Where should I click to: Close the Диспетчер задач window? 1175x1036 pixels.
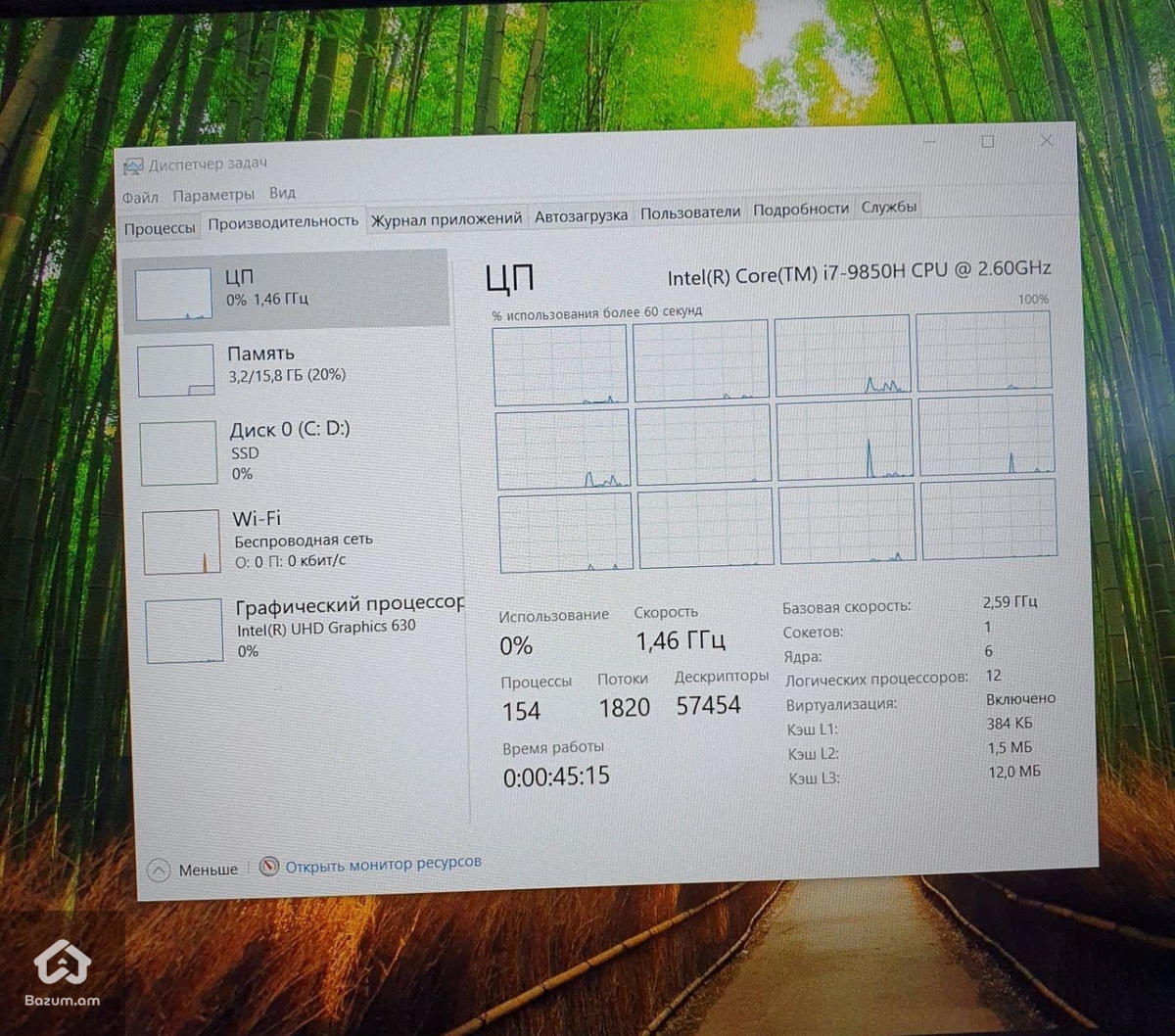pos(1046,141)
